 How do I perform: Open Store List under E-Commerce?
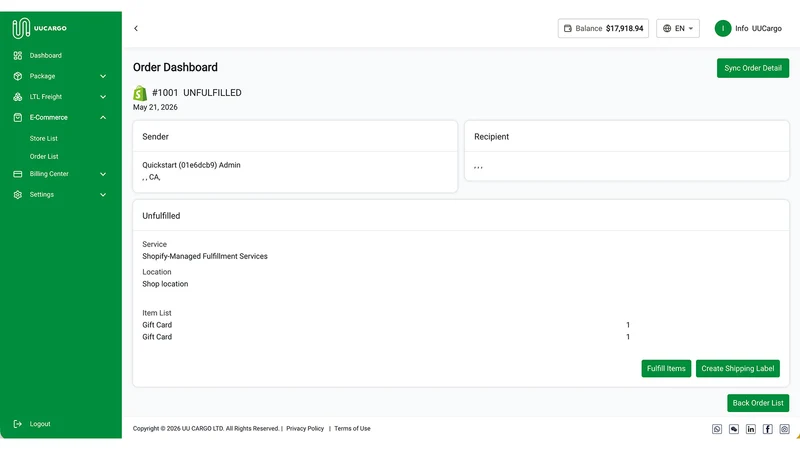click(x=43, y=138)
